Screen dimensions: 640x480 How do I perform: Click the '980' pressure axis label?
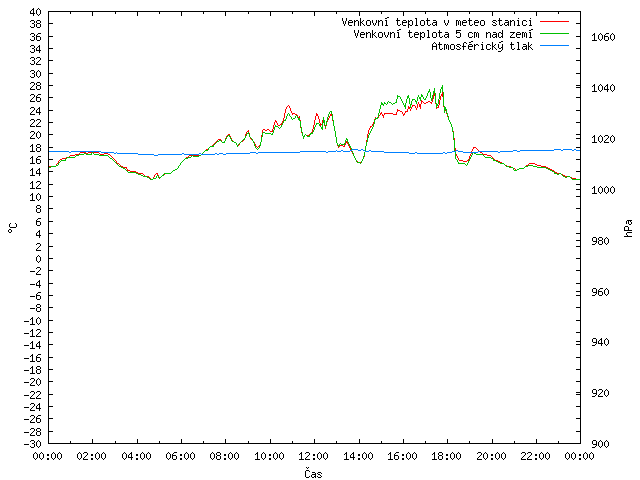tap(600, 241)
